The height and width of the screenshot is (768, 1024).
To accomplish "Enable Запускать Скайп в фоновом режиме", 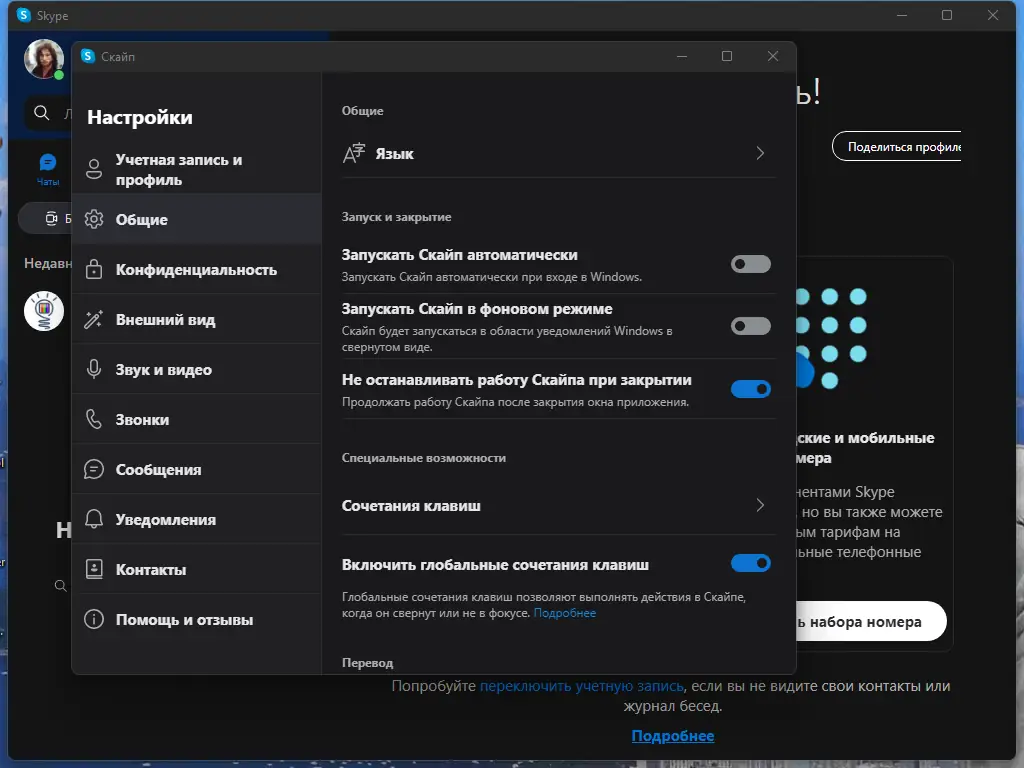I will [x=751, y=326].
